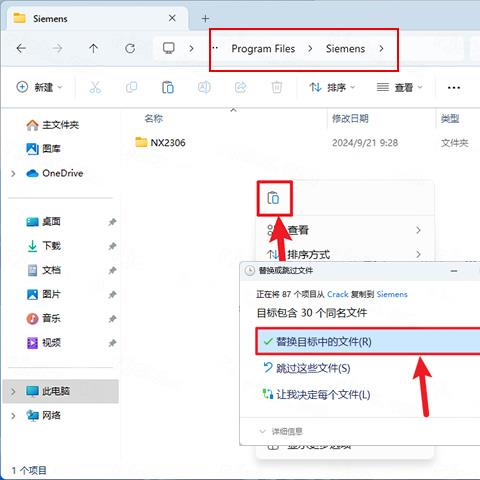
Task: Open the new tab plus button
Action: pos(205,19)
